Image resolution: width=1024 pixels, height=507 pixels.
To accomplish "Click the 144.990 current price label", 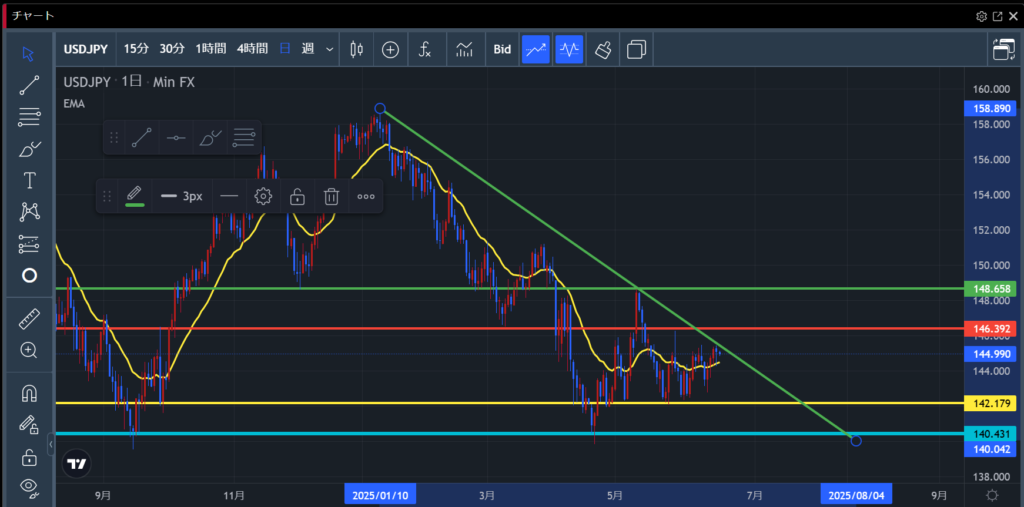I will pos(991,354).
